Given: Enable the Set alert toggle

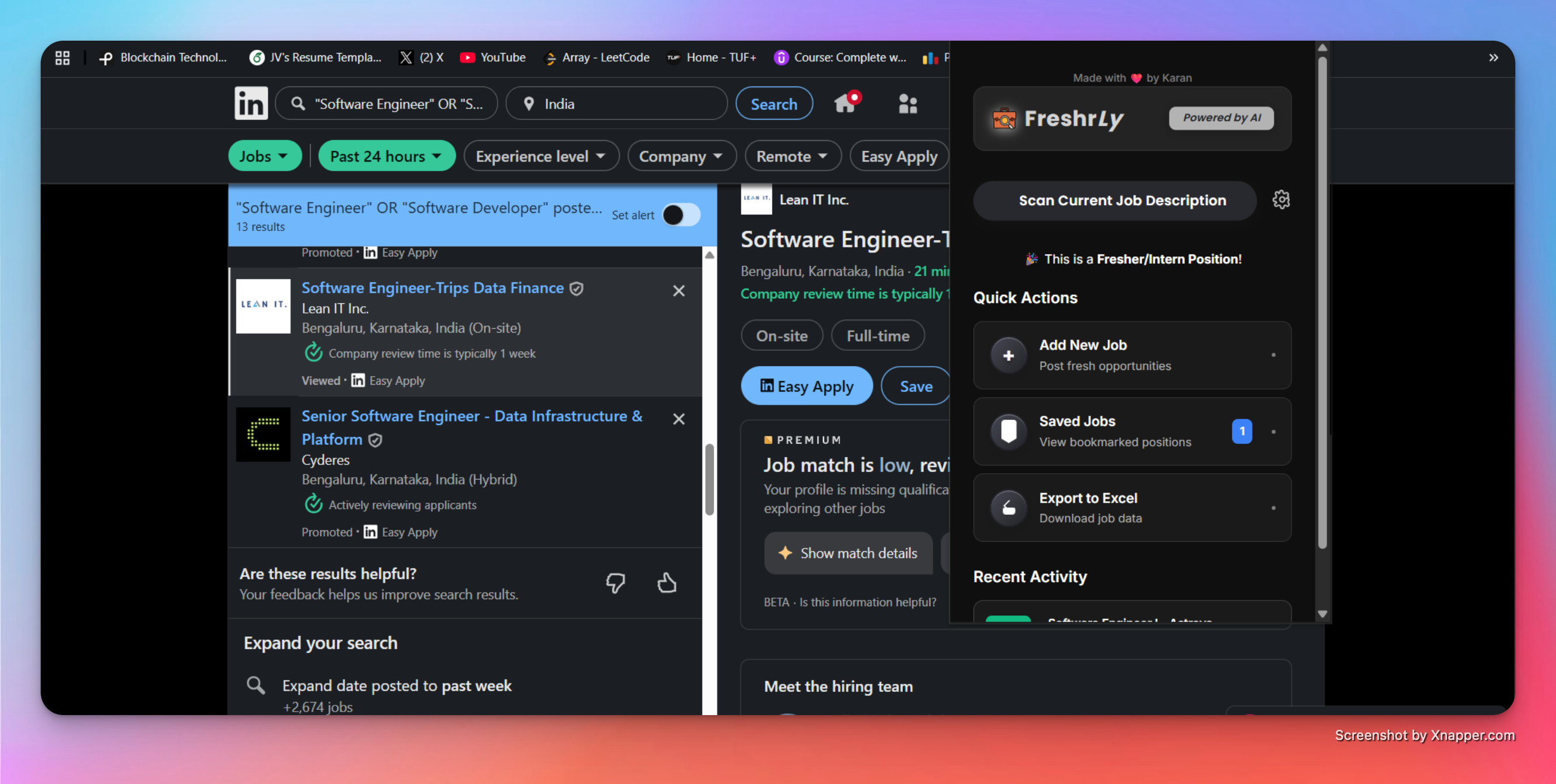Looking at the screenshot, I should pyautogui.click(x=681, y=215).
